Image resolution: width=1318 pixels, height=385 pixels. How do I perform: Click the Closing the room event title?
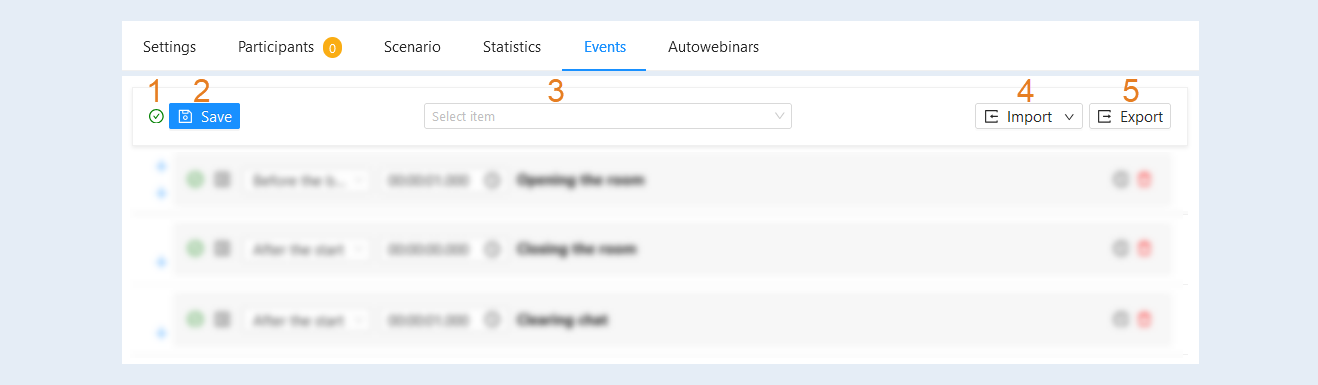coord(577,248)
